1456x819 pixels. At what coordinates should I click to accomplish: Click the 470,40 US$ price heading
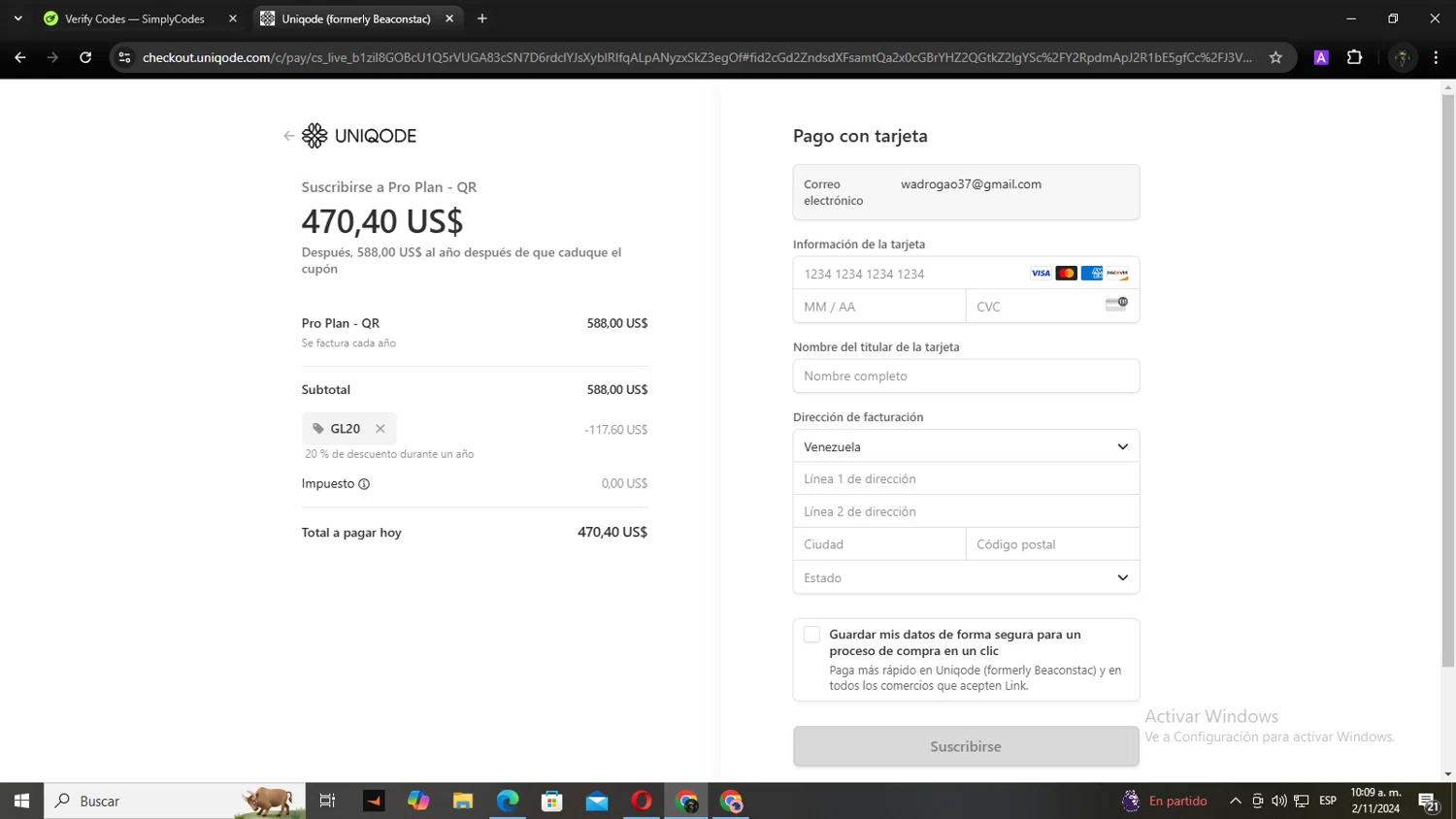click(x=382, y=221)
